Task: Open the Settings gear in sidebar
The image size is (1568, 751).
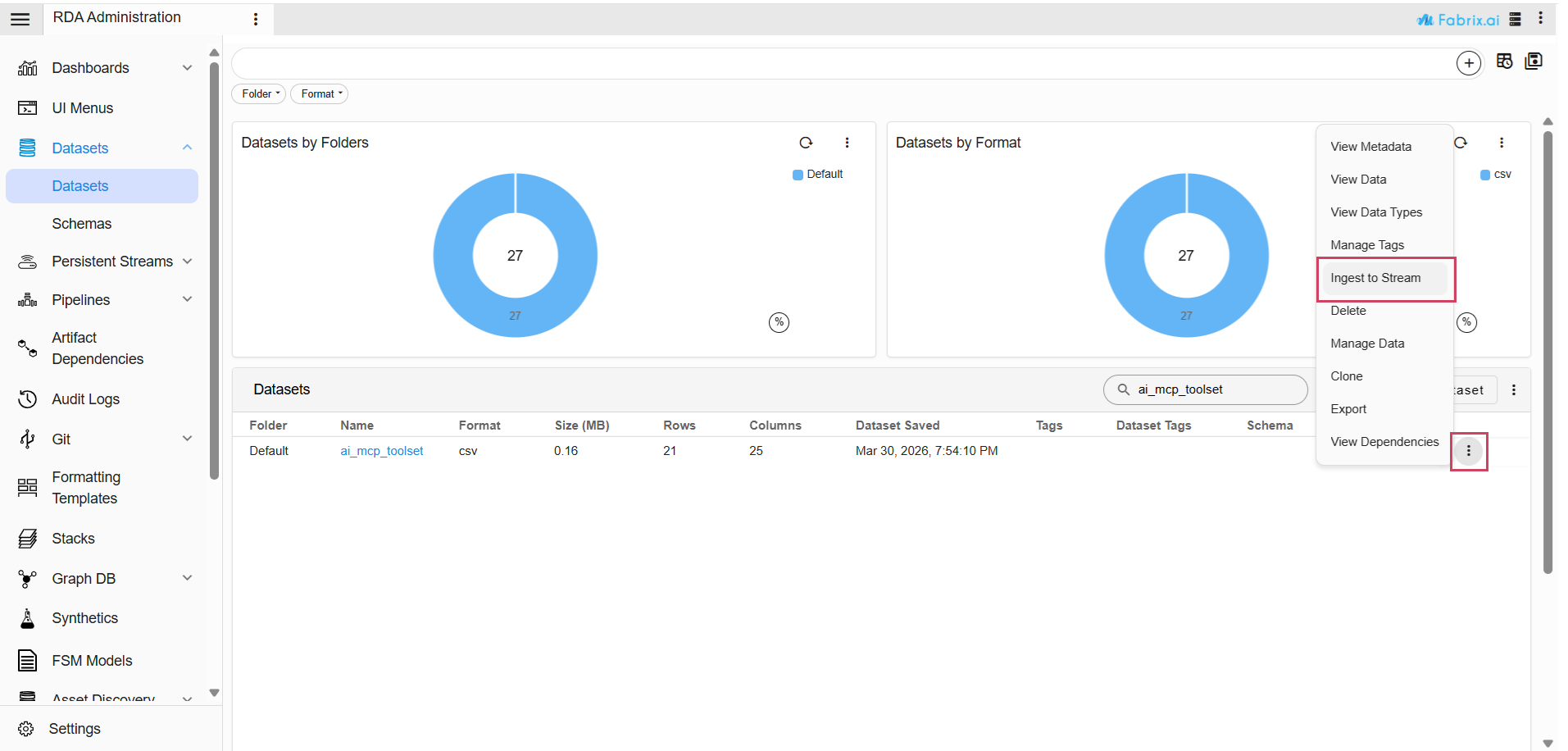Action: 26,729
